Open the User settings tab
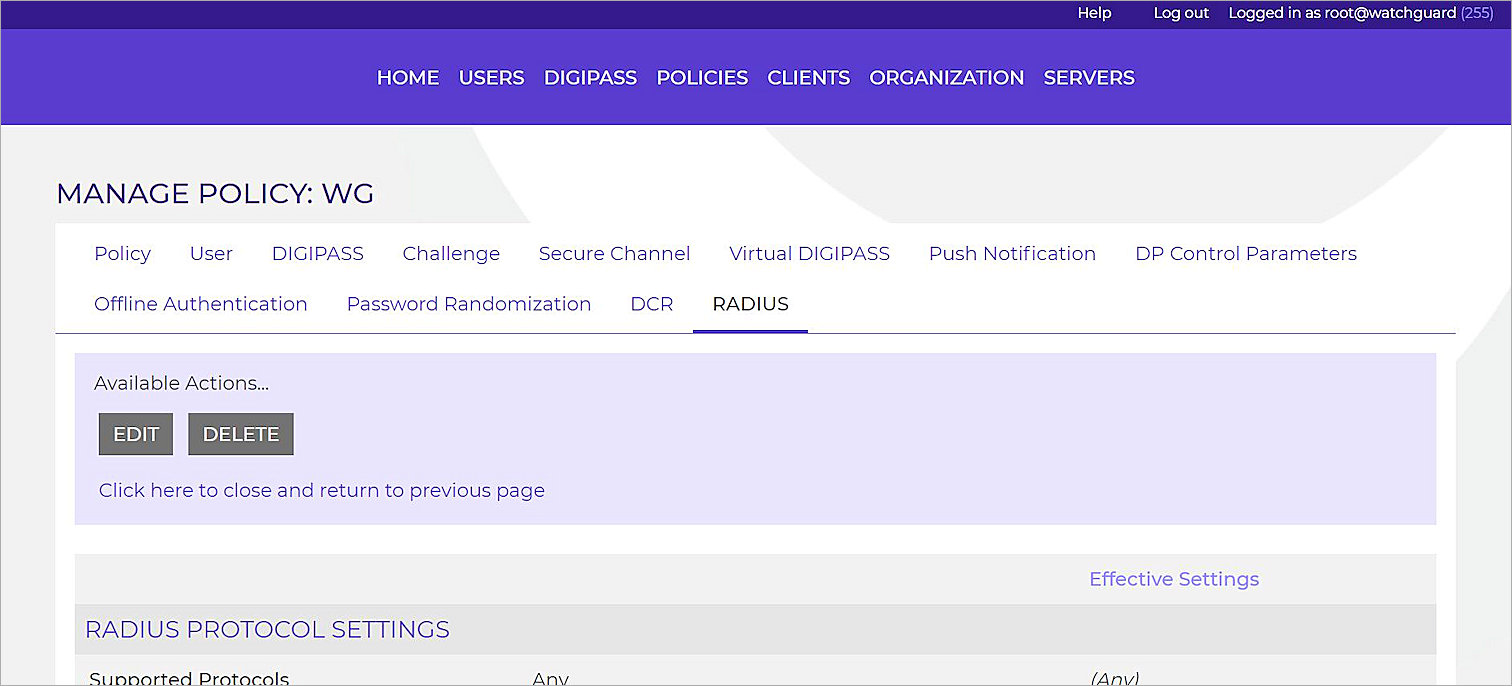 pos(211,253)
